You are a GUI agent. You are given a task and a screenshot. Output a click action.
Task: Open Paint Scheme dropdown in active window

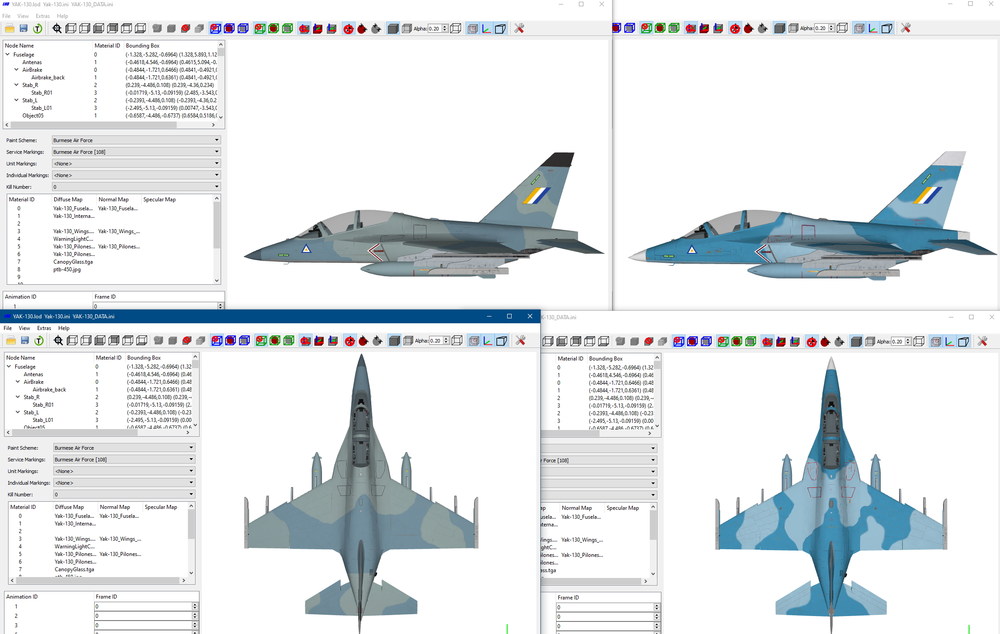pos(124,448)
